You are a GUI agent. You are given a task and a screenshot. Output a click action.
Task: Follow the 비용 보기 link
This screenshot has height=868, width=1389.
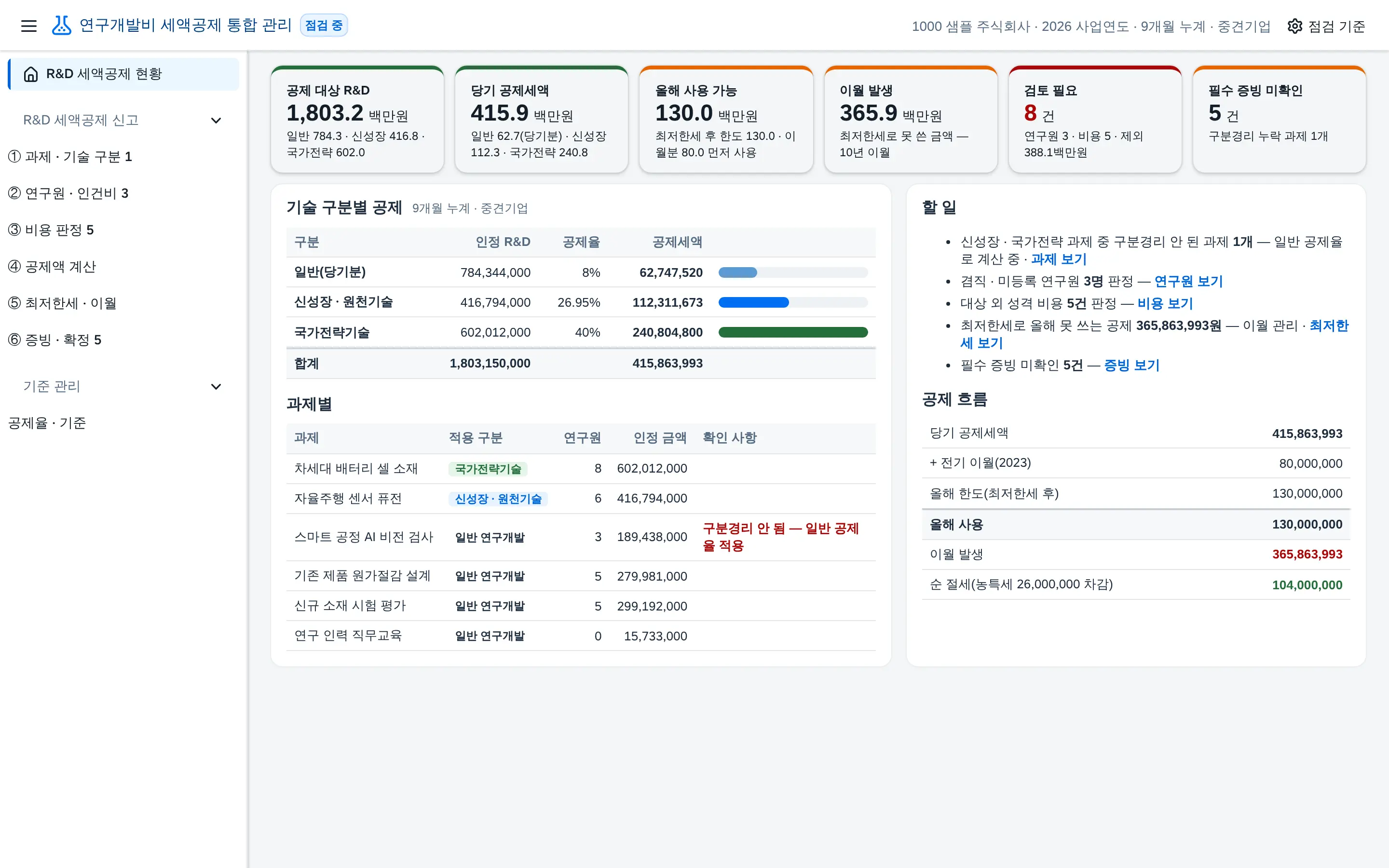[x=1165, y=303]
